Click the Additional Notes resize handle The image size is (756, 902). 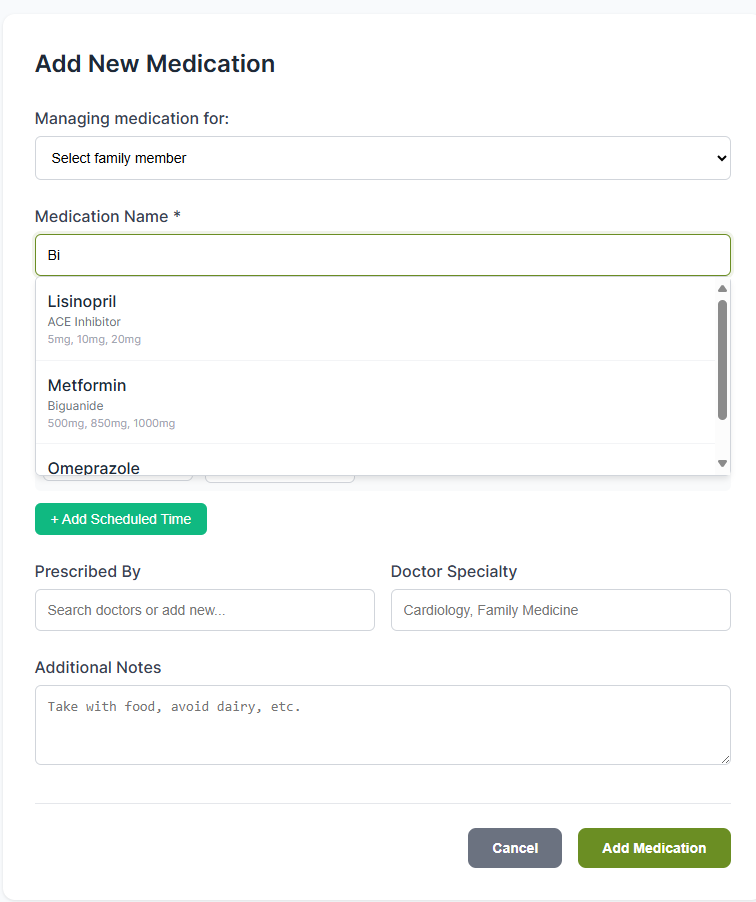point(725,759)
